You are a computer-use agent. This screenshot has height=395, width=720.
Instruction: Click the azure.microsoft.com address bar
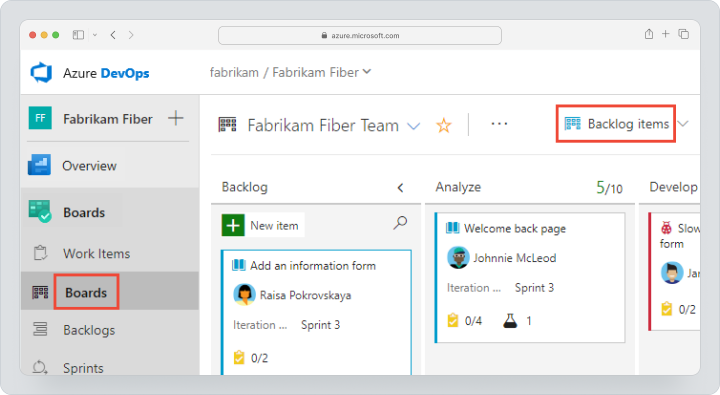tap(360, 35)
